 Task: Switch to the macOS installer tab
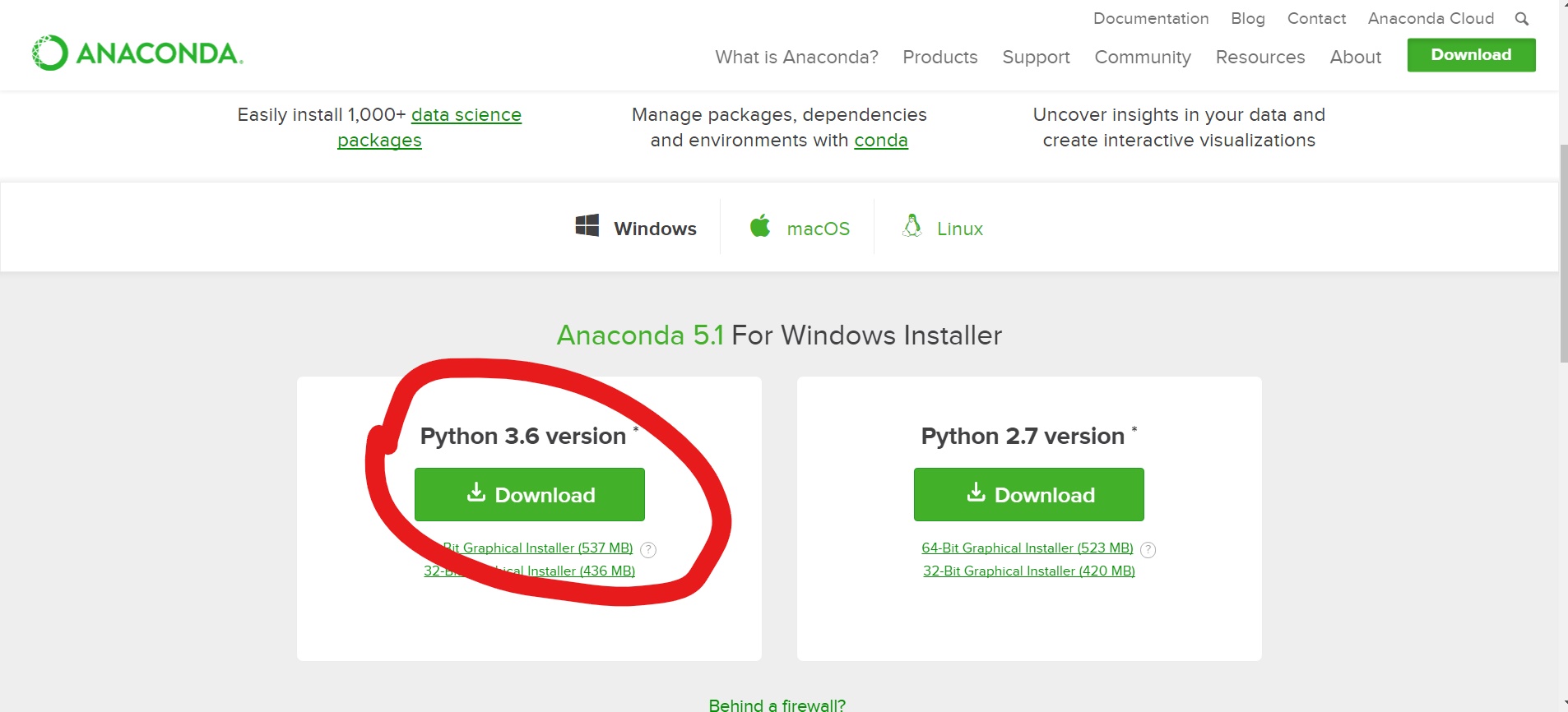[x=817, y=229]
